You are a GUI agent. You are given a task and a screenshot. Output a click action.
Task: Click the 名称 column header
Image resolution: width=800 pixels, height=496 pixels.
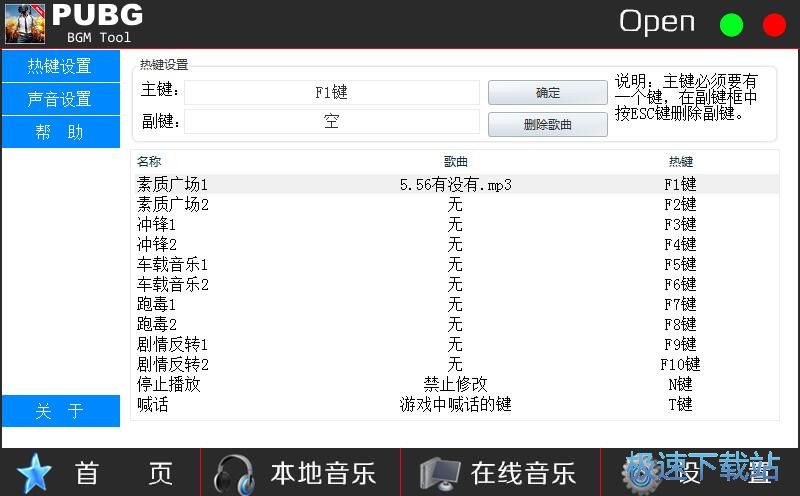[x=149, y=161]
